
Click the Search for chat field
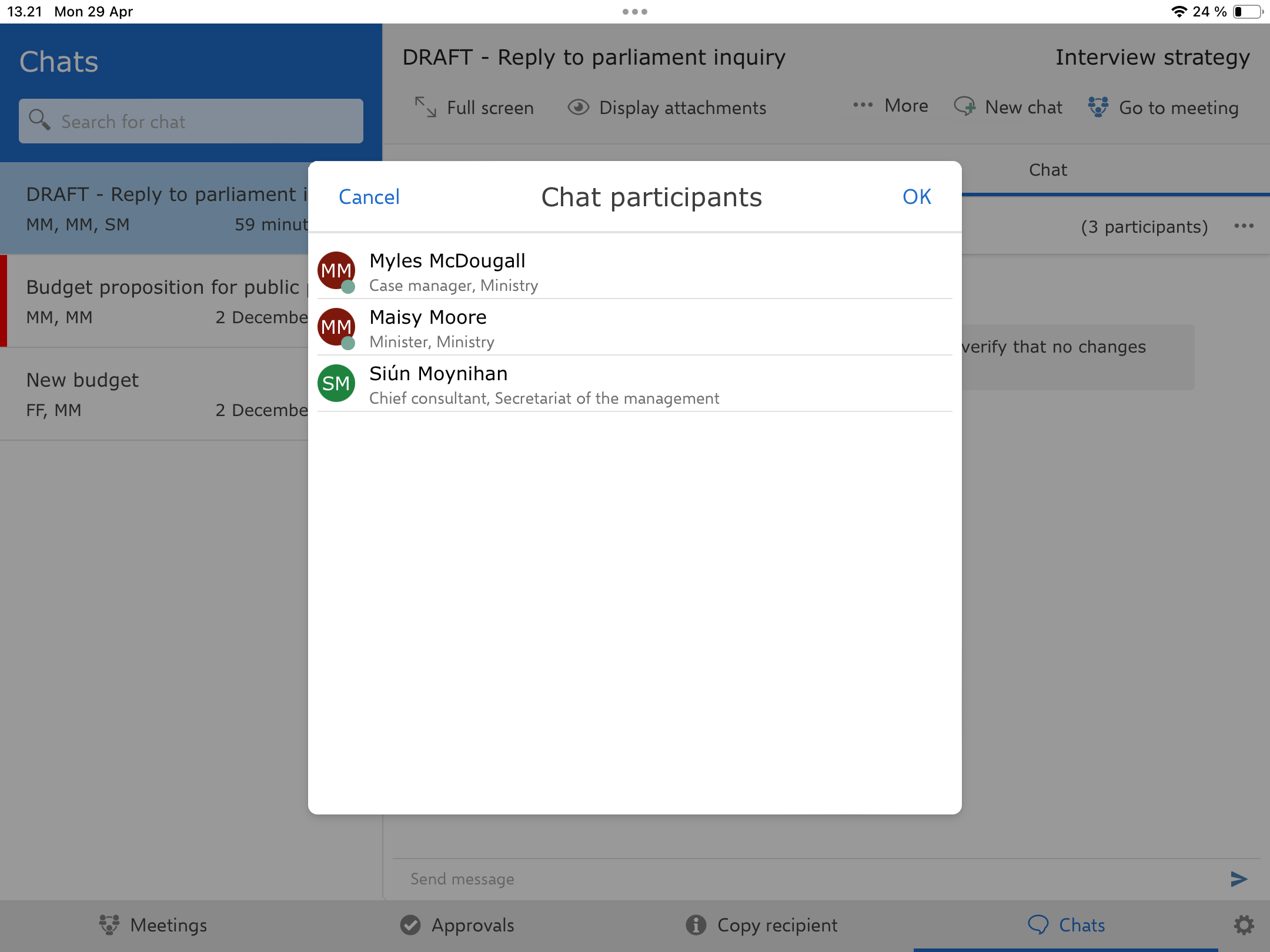tap(191, 122)
